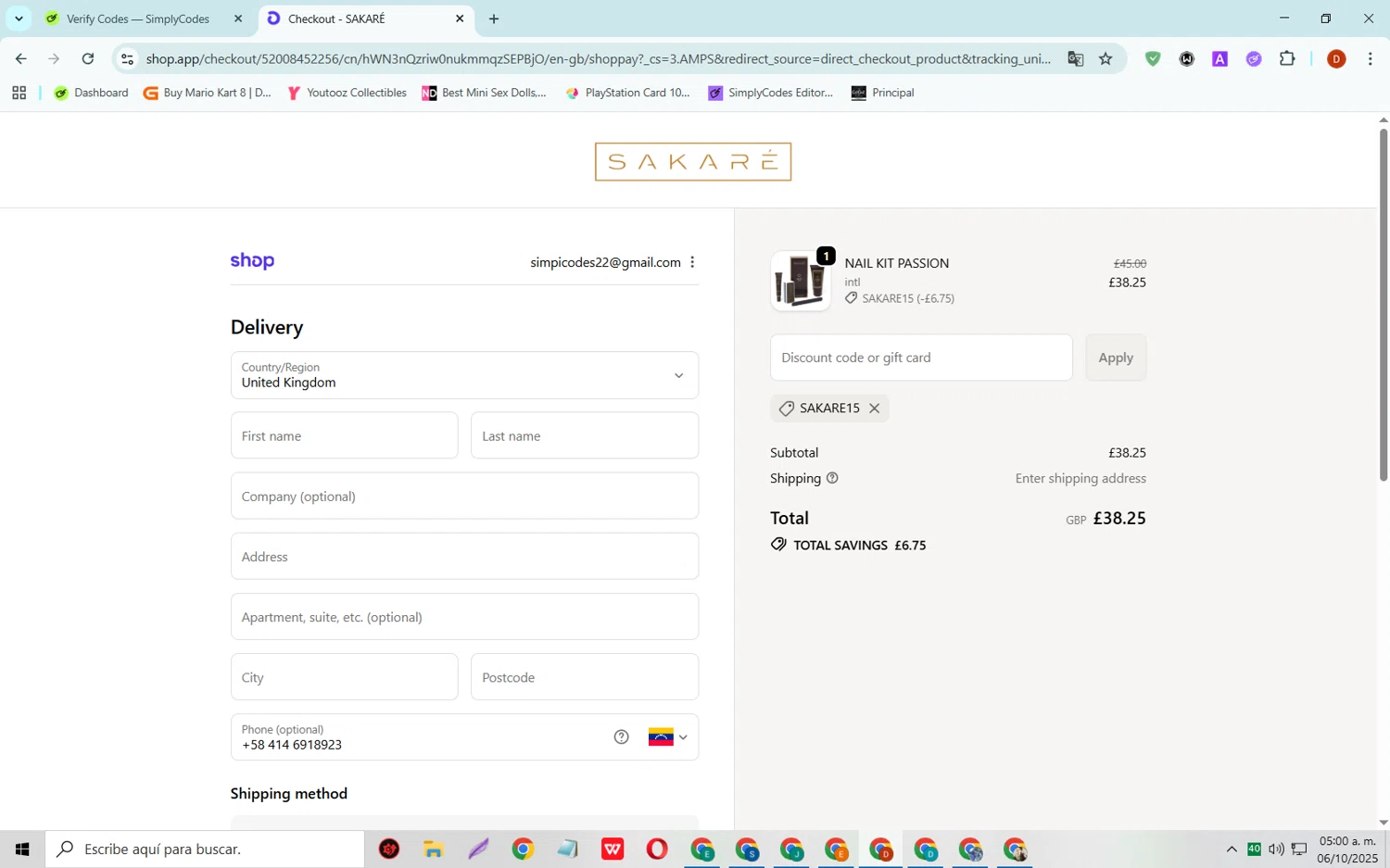Open phone number help icon

click(621, 737)
